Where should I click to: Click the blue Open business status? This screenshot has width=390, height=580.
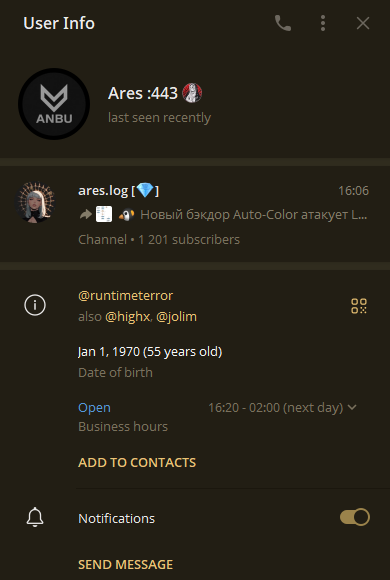coord(94,408)
